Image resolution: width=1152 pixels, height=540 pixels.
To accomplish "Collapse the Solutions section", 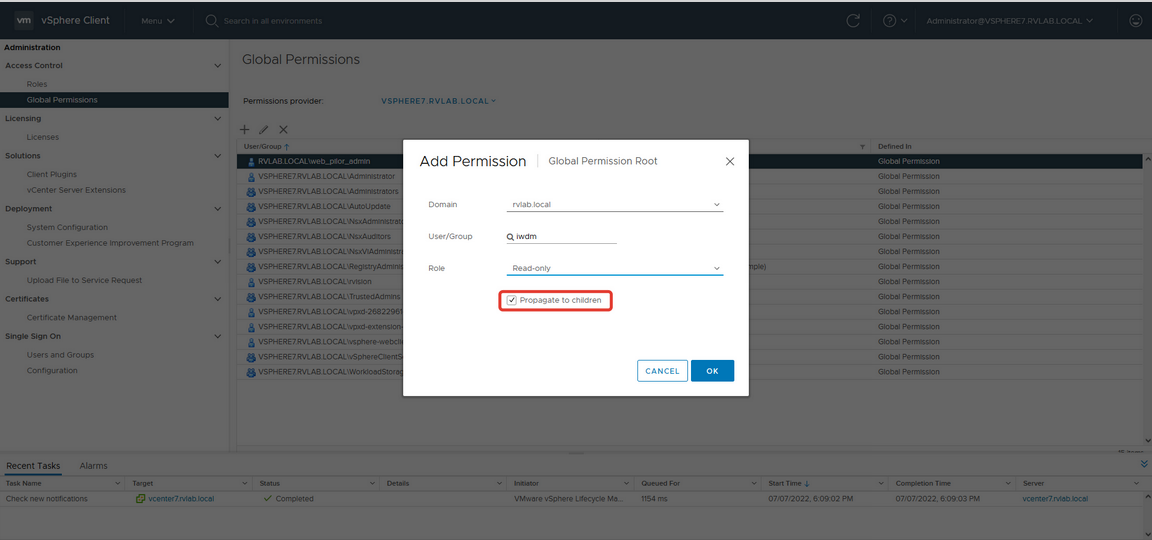I will [217, 156].
